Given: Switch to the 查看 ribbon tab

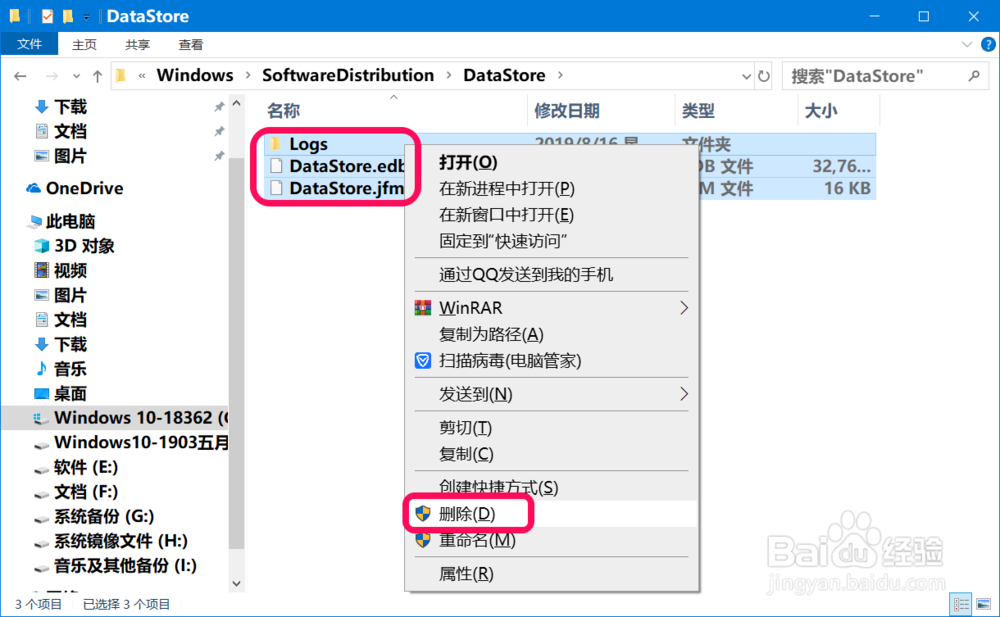Looking at the screenshot, I should point(191,45).
